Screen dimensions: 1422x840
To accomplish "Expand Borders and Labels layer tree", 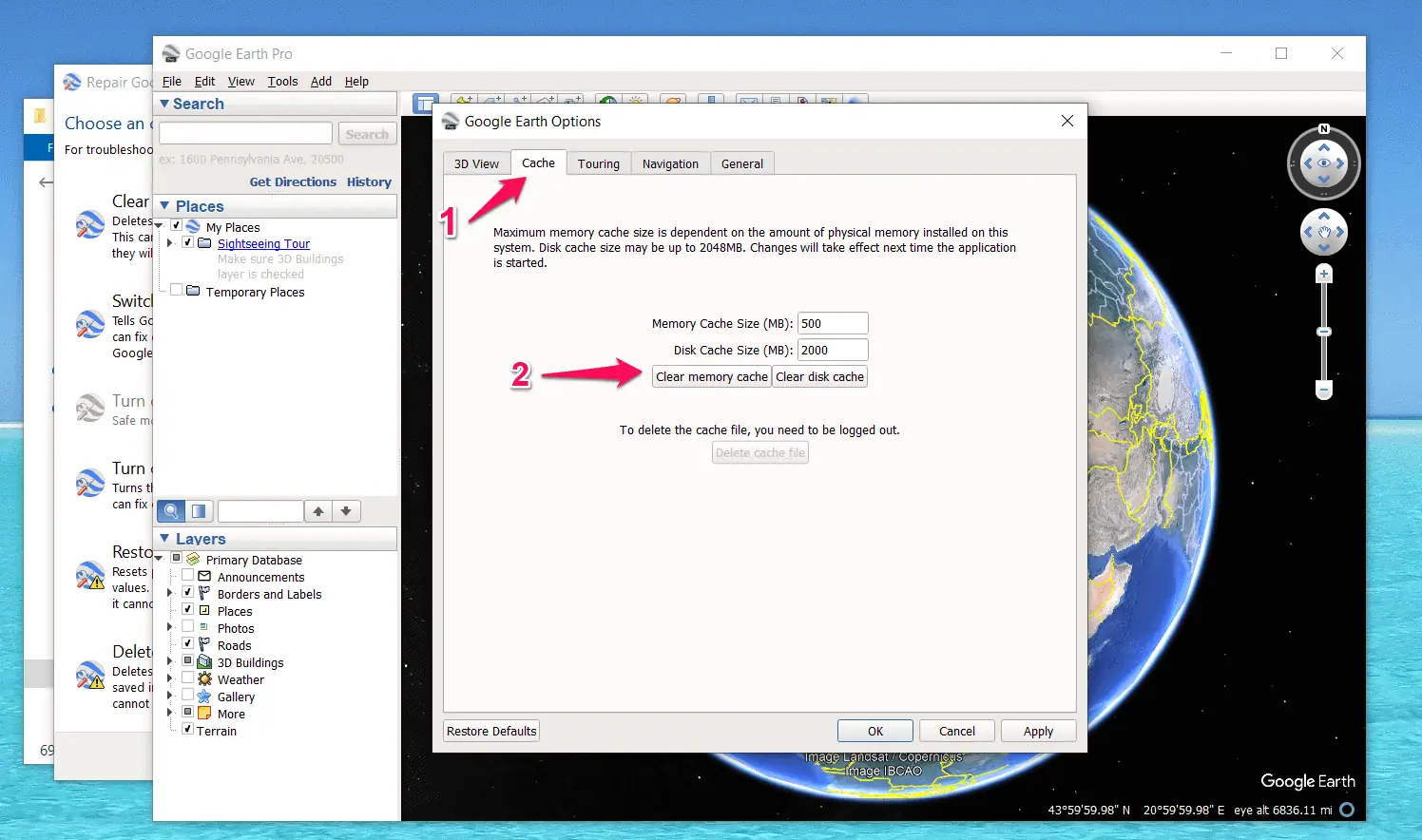I will coord(170,594).
